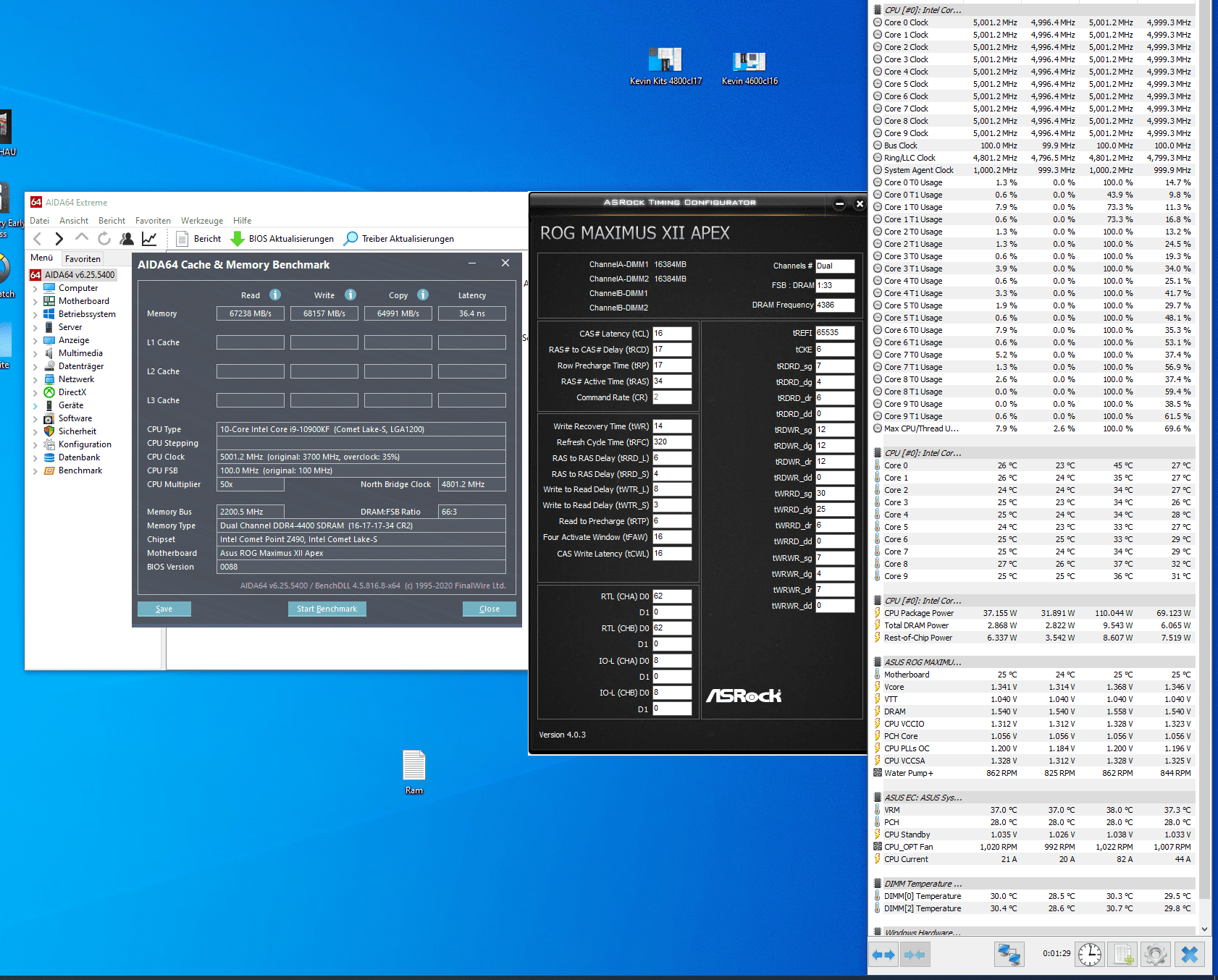
Task: Click HWiNFO network computers icon
Action: [x=1009, y=955]
